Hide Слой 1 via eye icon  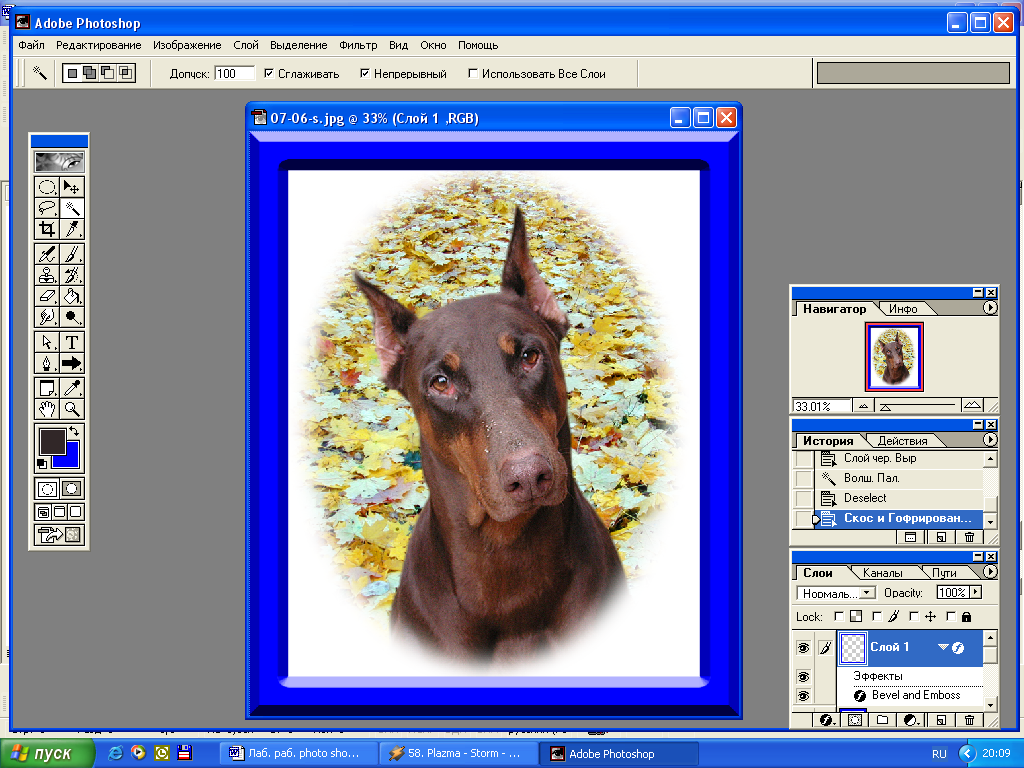tap(803, 648)
